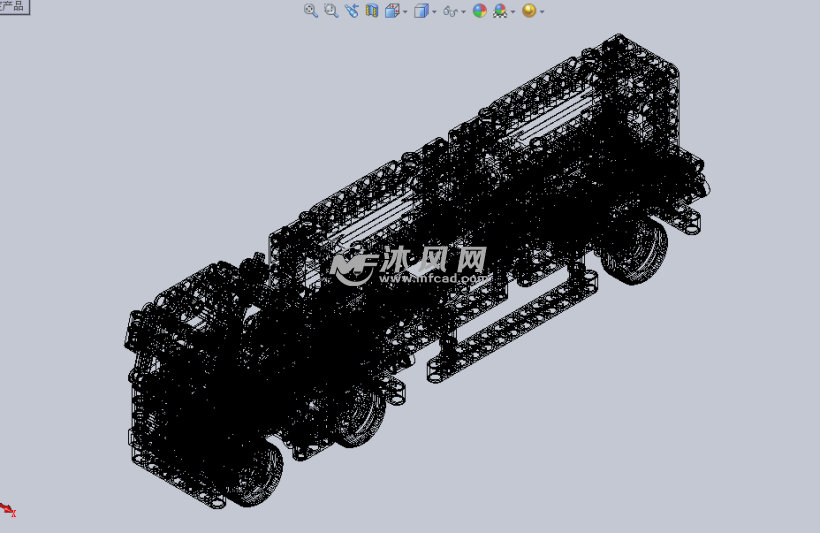This screenshot has width=820, height=533.
Task: Click the Display Style cube icon
Action: [421, 11]
